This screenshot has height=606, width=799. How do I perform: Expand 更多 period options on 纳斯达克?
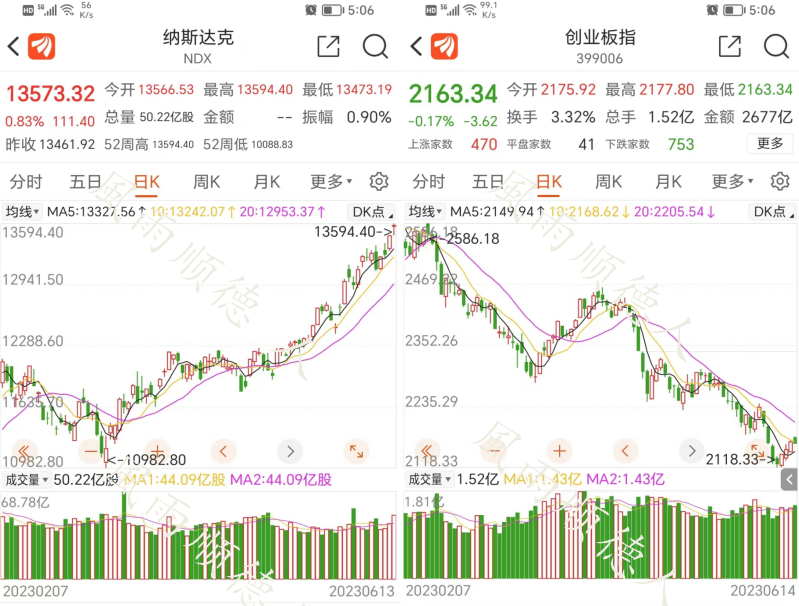click(331, 181)
